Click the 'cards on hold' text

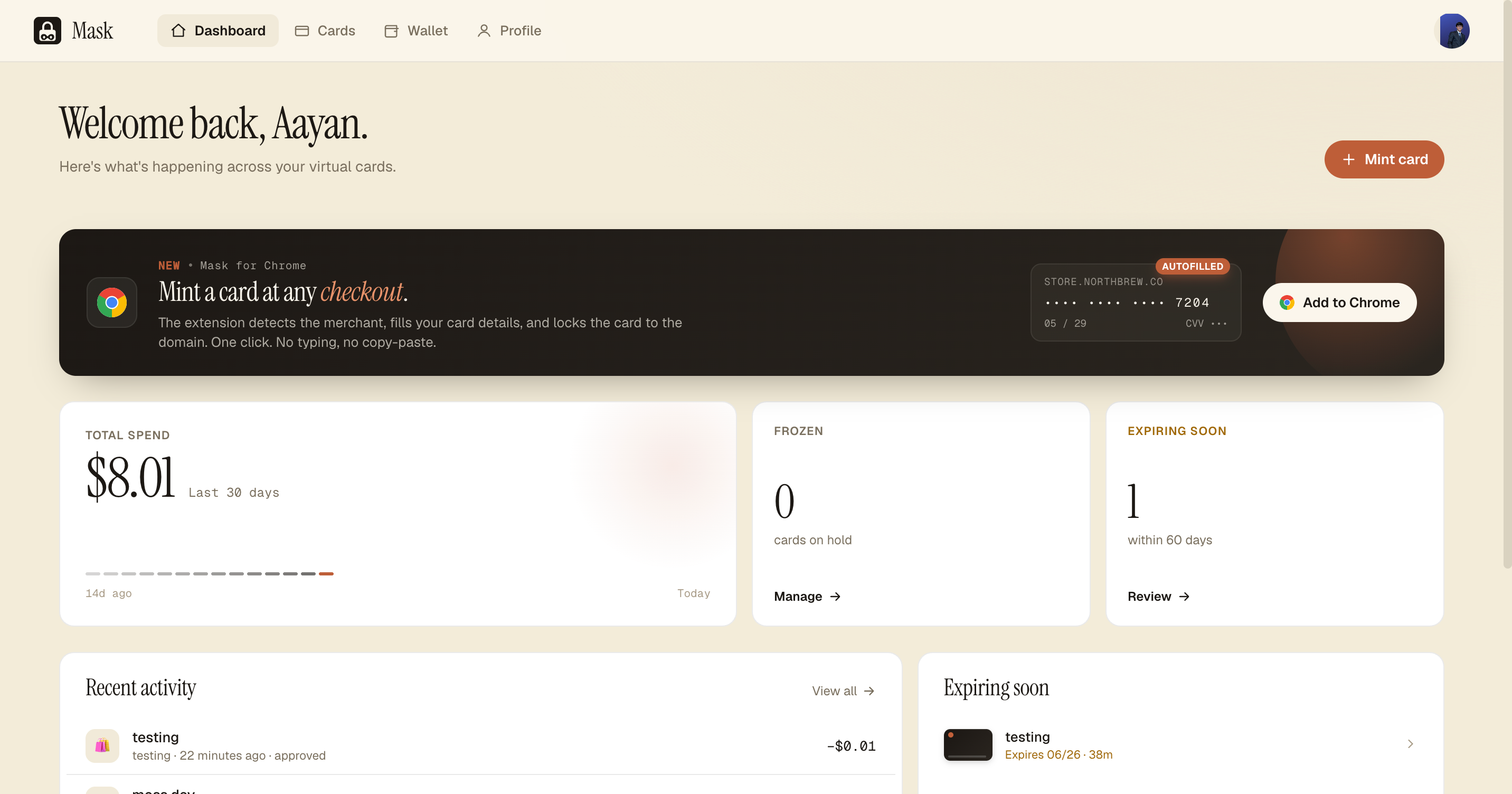[812, 540]
